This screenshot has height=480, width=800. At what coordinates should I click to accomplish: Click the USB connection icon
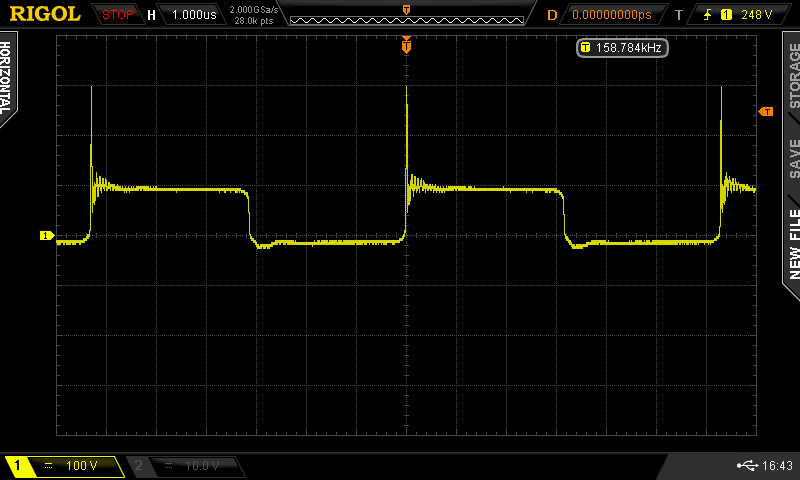click(746, 466)
